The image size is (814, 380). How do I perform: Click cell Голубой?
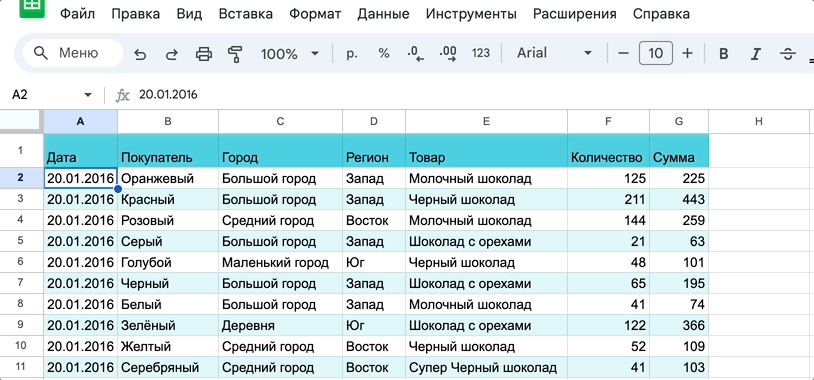pos(168,263)
